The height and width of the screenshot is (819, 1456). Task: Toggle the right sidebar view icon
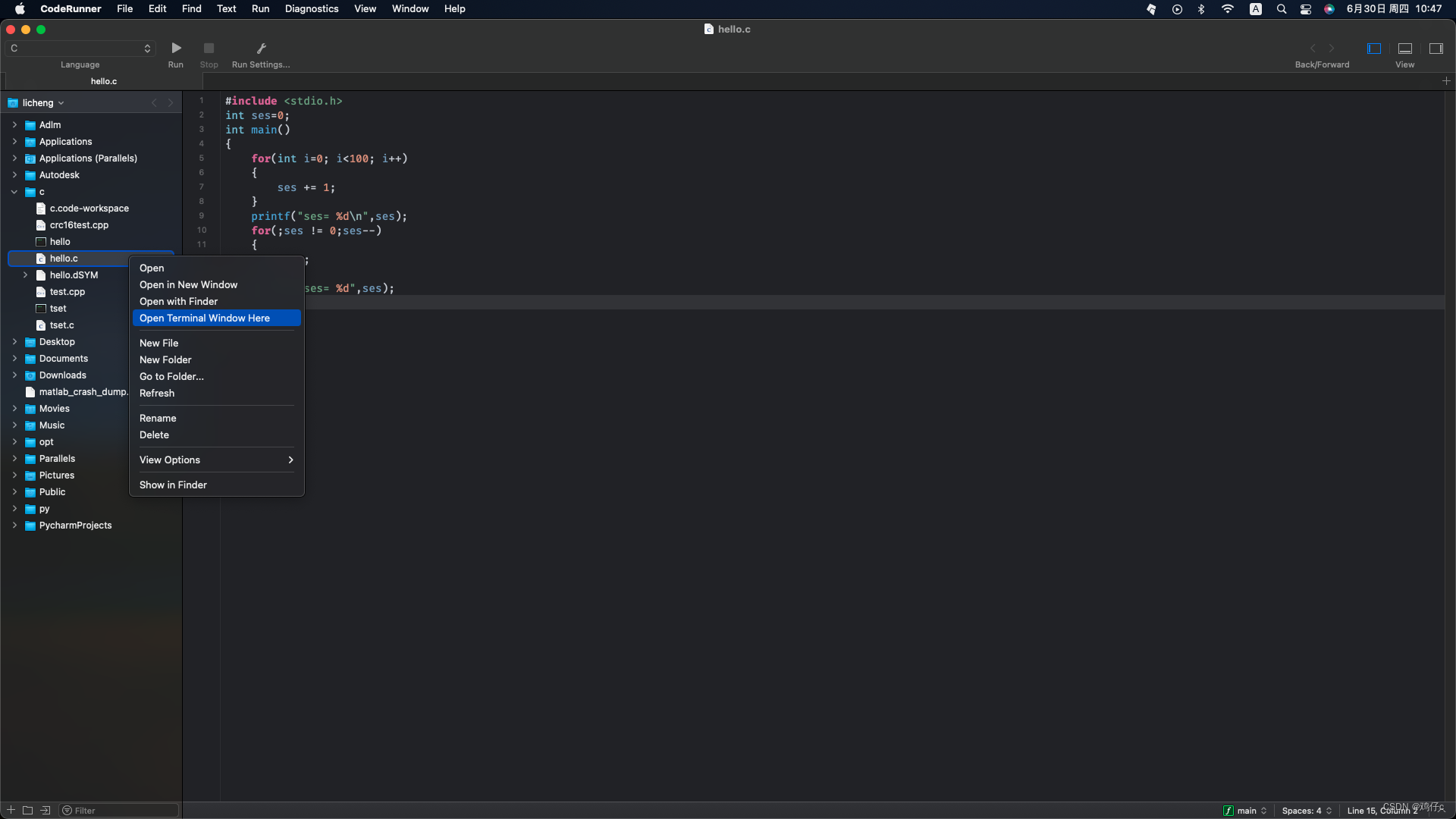click(1436, 49)
